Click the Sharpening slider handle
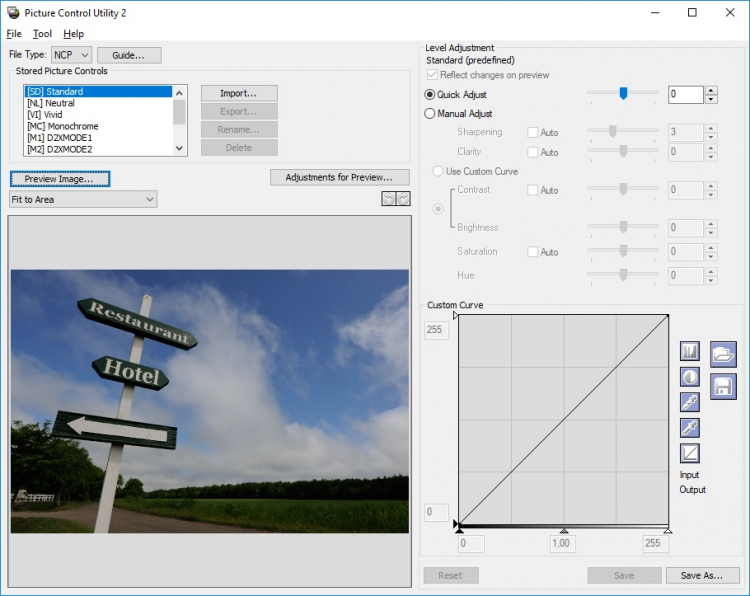This screenshot has width=750, height=596. coord(612,131)
